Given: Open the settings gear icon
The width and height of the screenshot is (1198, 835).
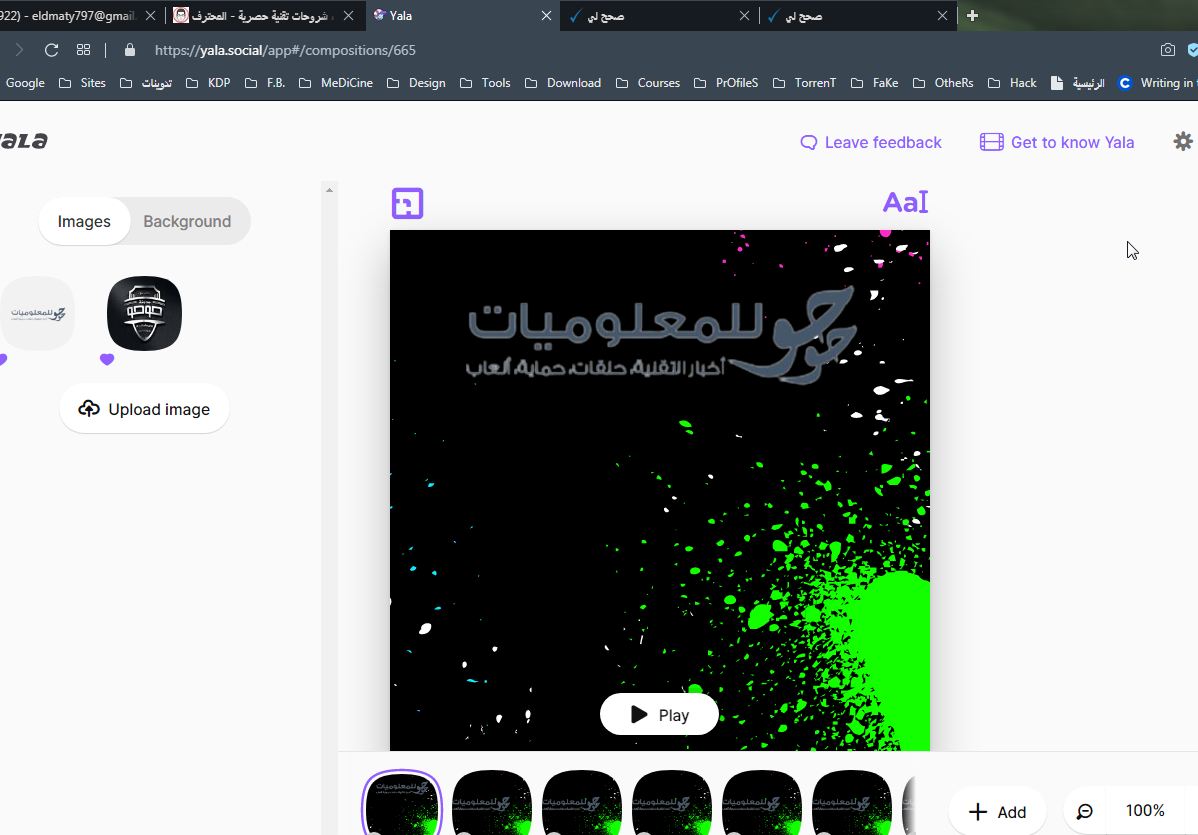Looking at the screenshot, I should point(1183,141).
